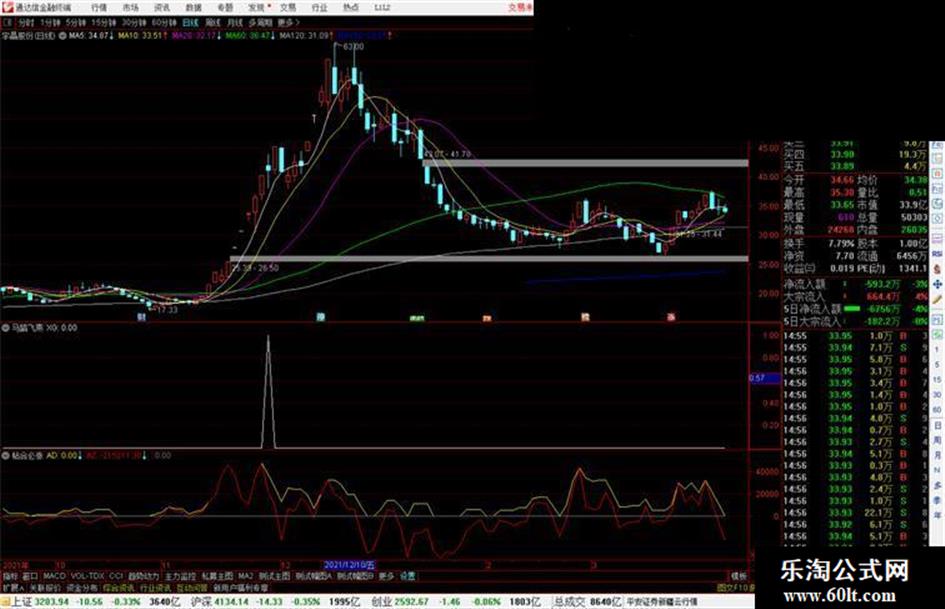This screenshot has width=945, height=609.
Task: Open the 综合资讯 tab
Action: click(x=119, y=587)
